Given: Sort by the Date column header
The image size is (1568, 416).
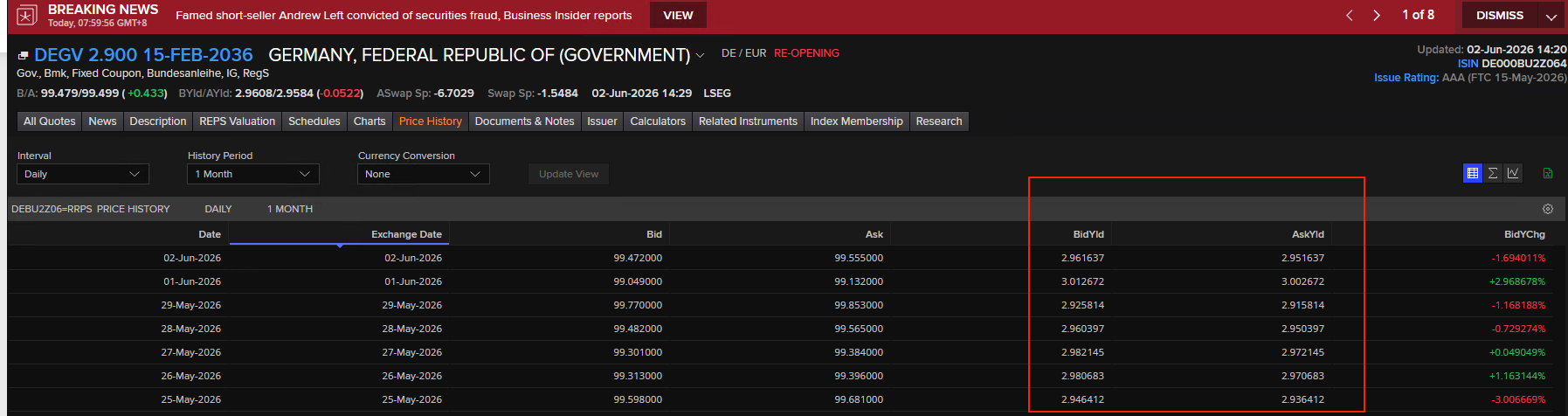Looking at the screenshot, I should [x=210, y=234].
